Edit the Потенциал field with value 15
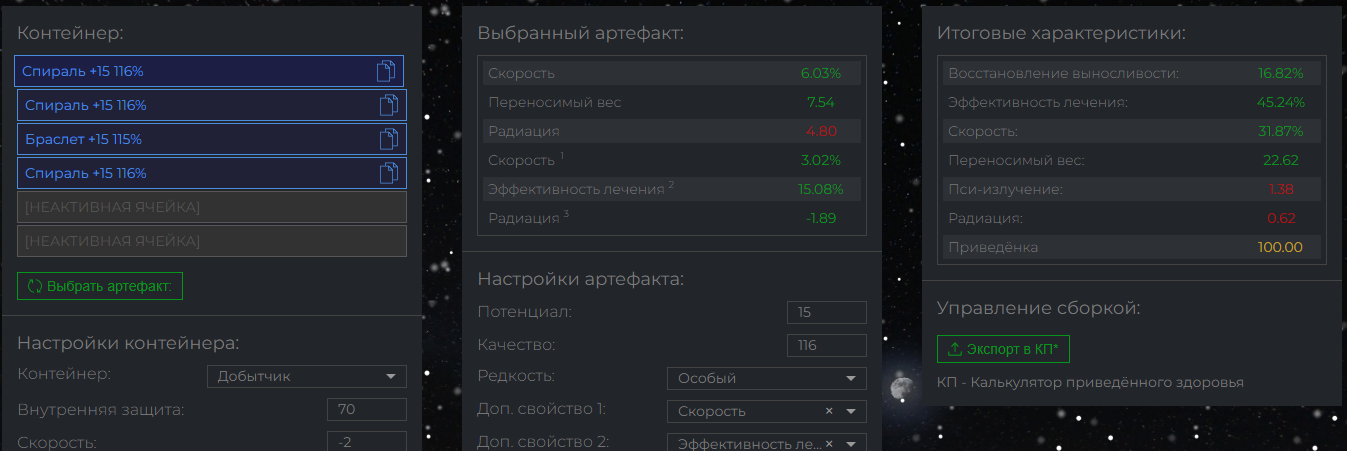 click(x=827, y=313)
